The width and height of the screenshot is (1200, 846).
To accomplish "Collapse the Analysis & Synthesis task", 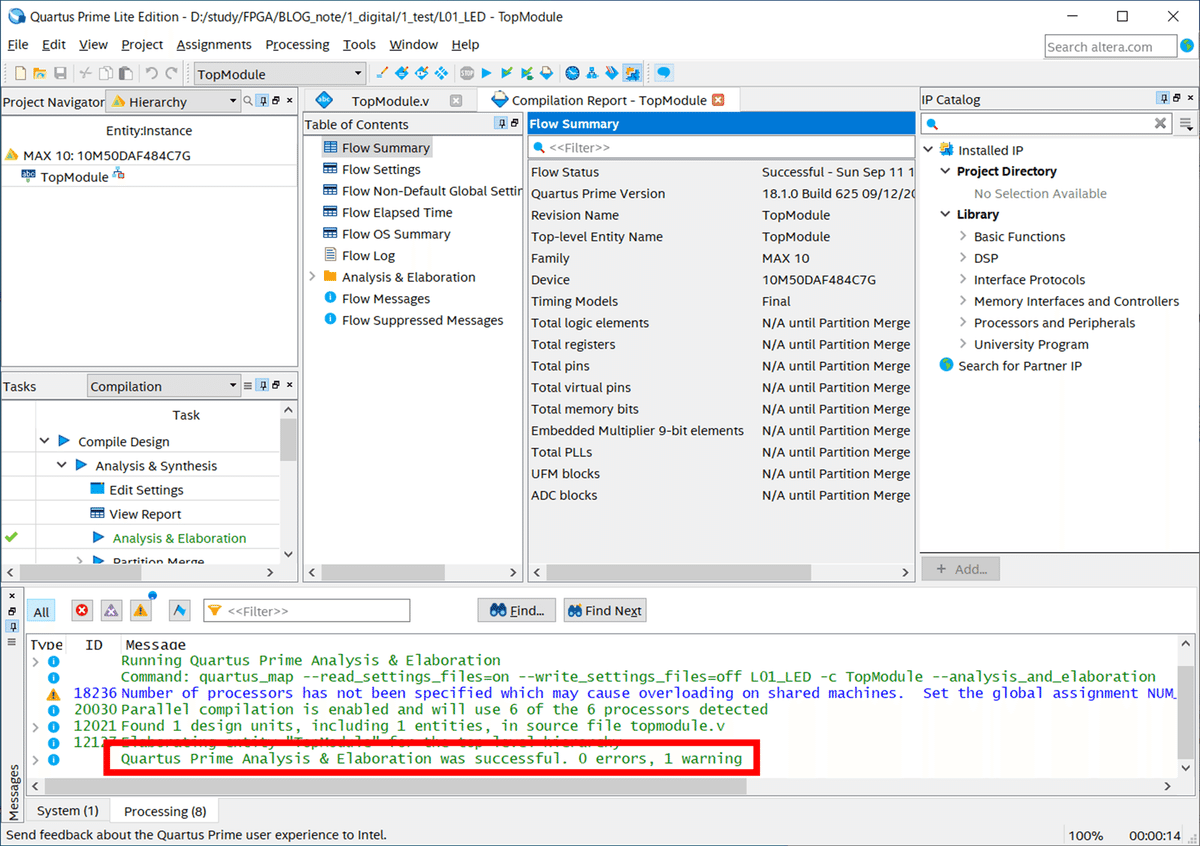I will point(62,465).
